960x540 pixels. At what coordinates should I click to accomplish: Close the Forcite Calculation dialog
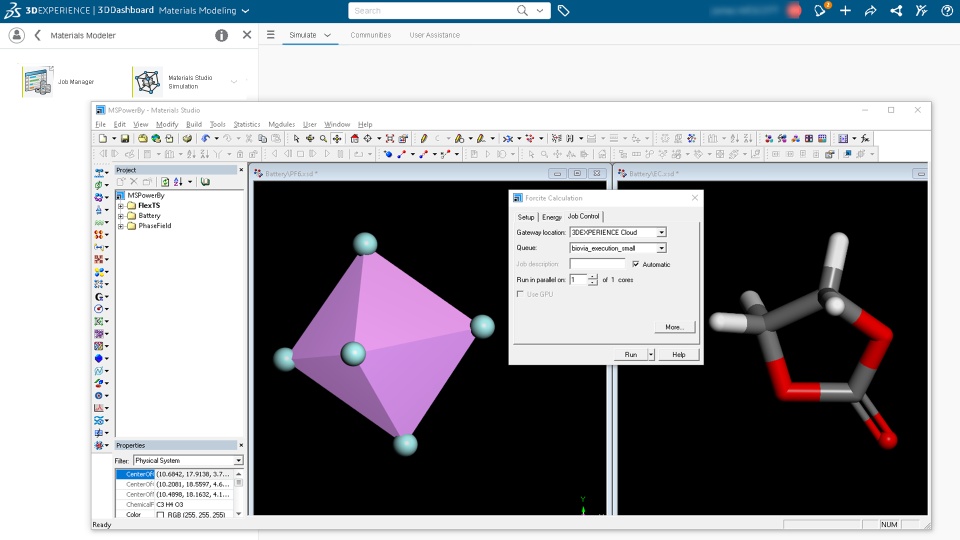point(695,198)
